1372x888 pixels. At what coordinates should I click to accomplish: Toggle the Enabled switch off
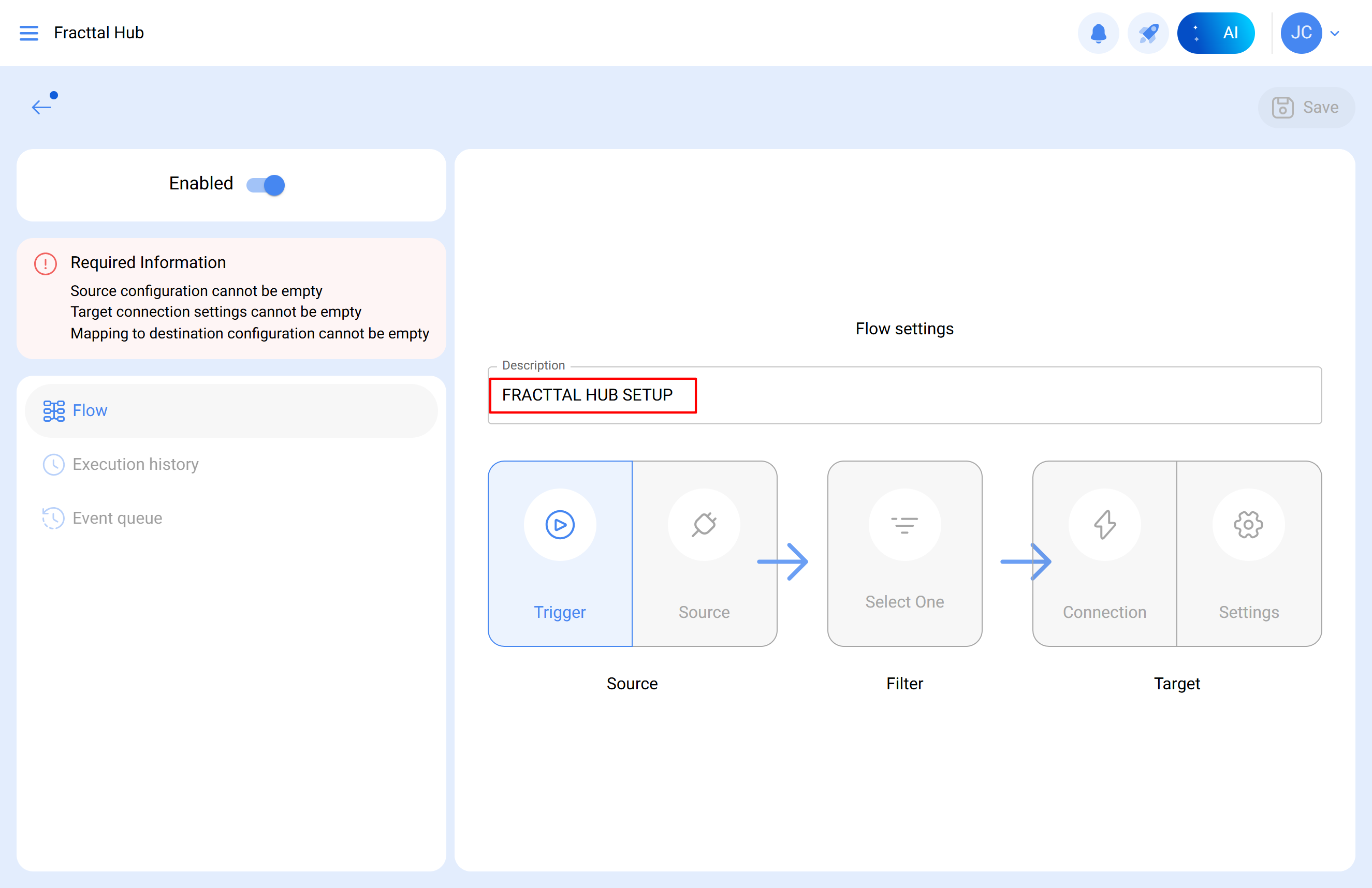[266, 185]
